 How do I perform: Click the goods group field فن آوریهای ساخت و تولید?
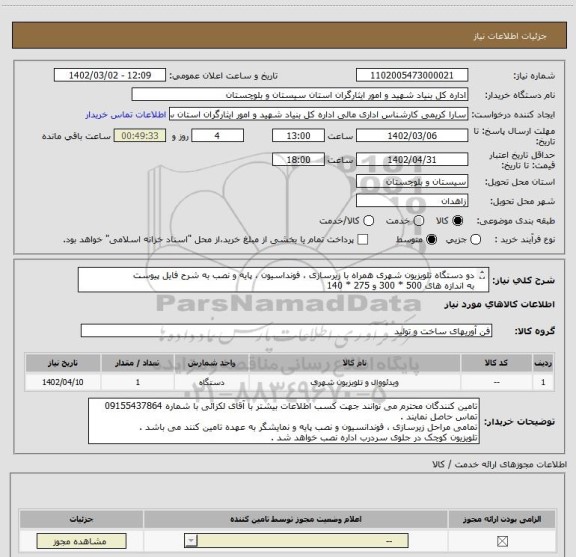click(x=286, y=331)
